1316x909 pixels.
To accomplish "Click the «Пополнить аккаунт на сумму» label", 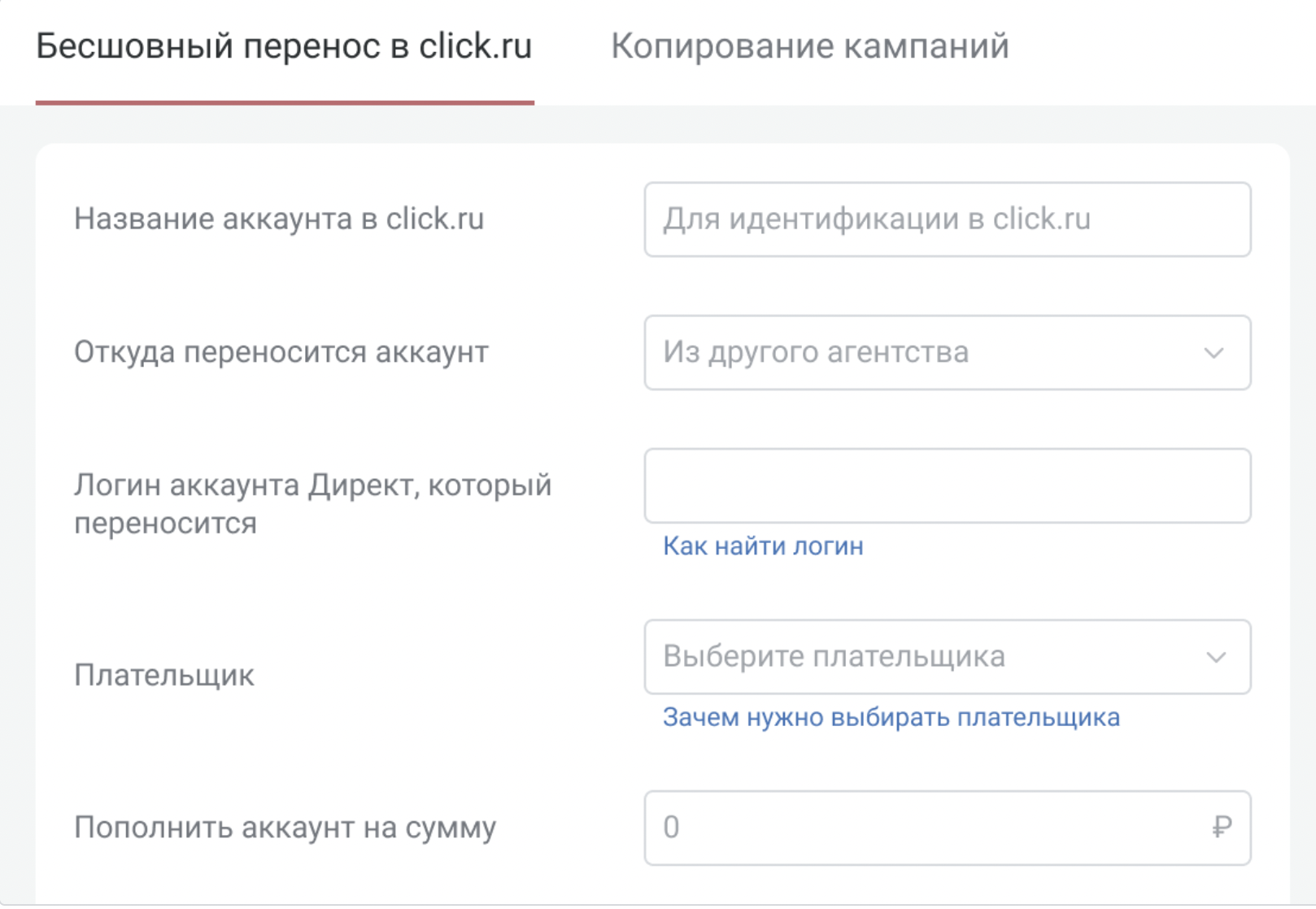I will (285, 828).
